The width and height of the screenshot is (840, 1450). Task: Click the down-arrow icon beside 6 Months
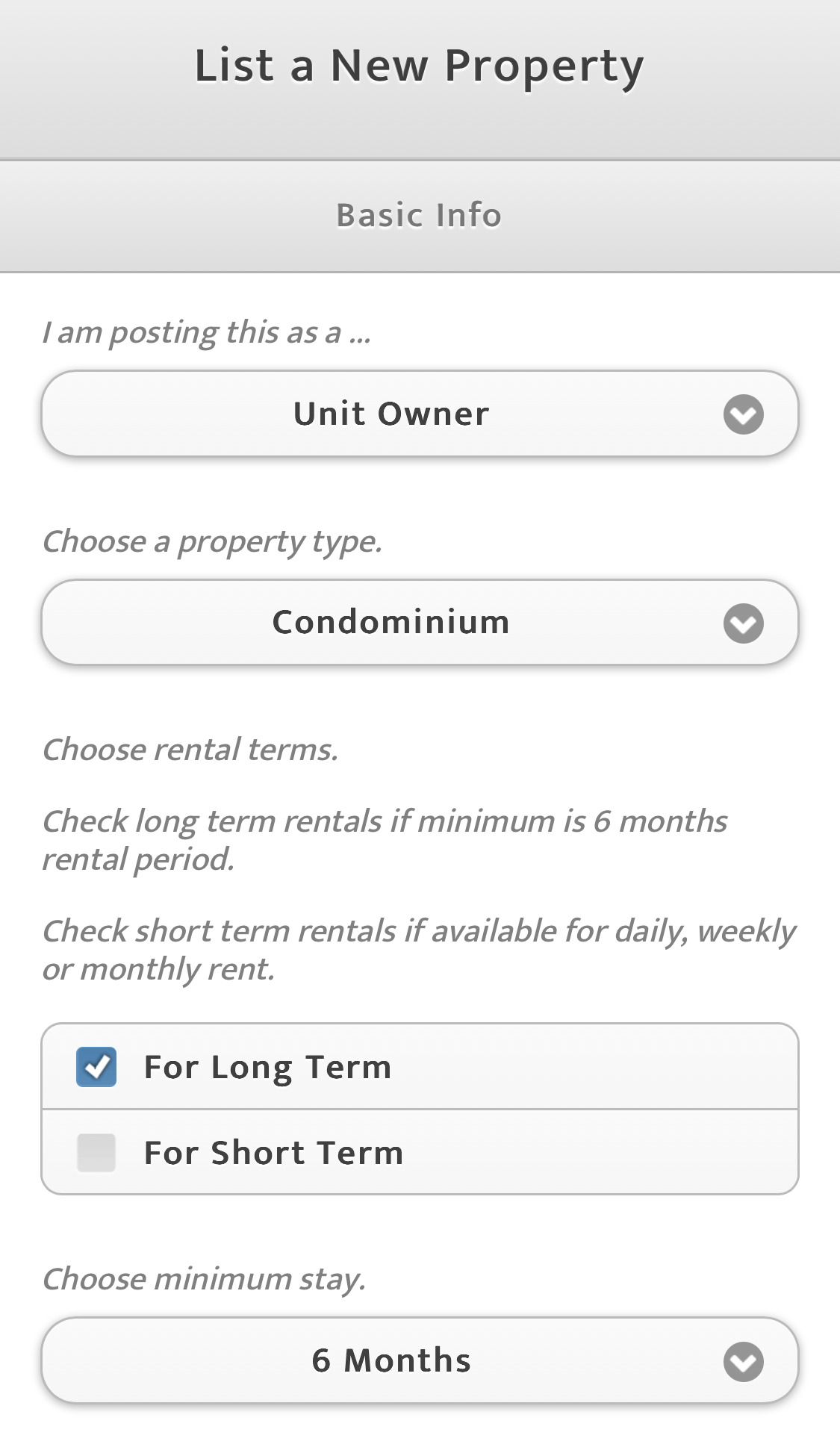click(x=743, y=1362)
